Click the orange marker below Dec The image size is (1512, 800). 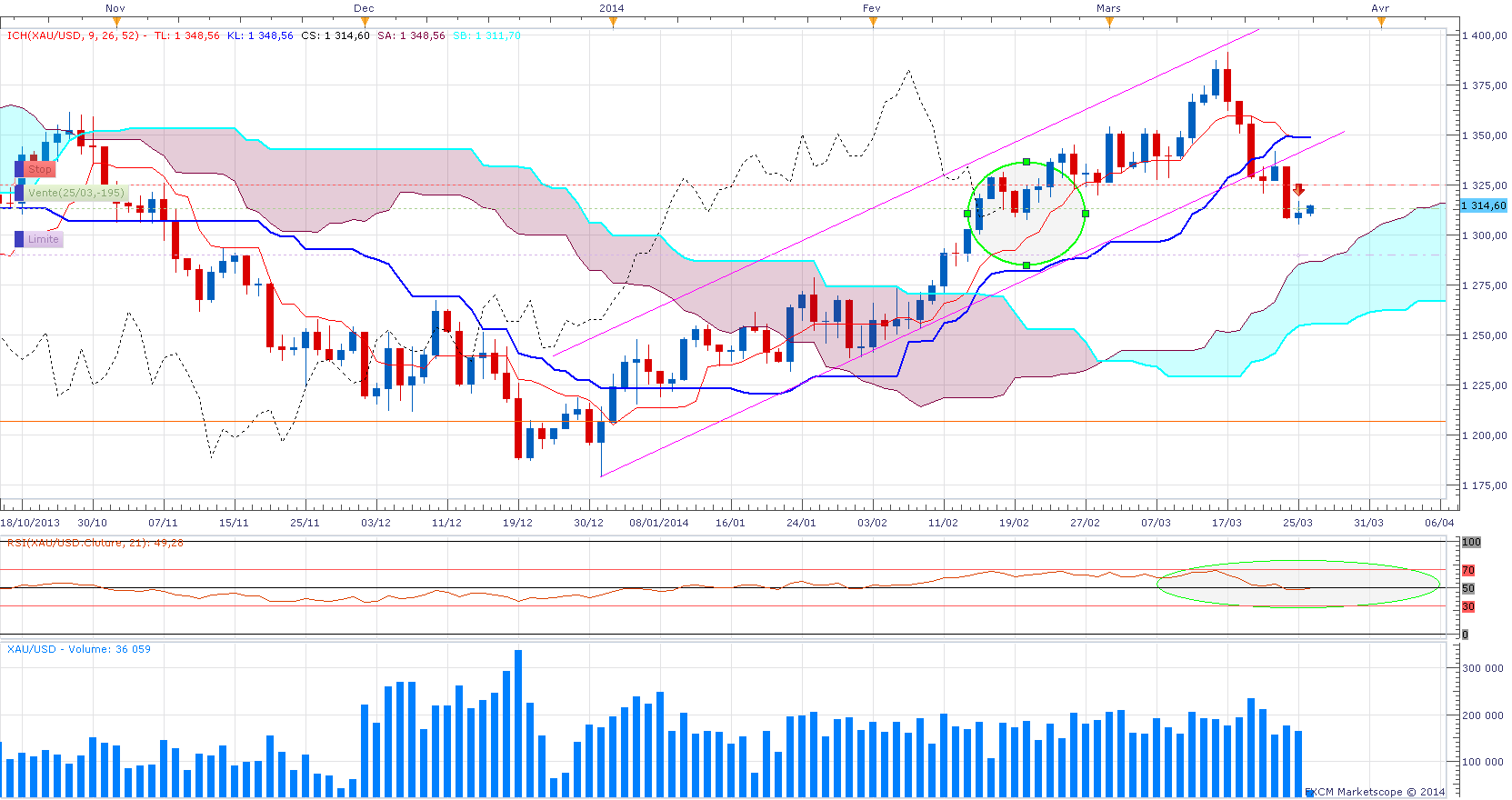(x=365, y=22)
